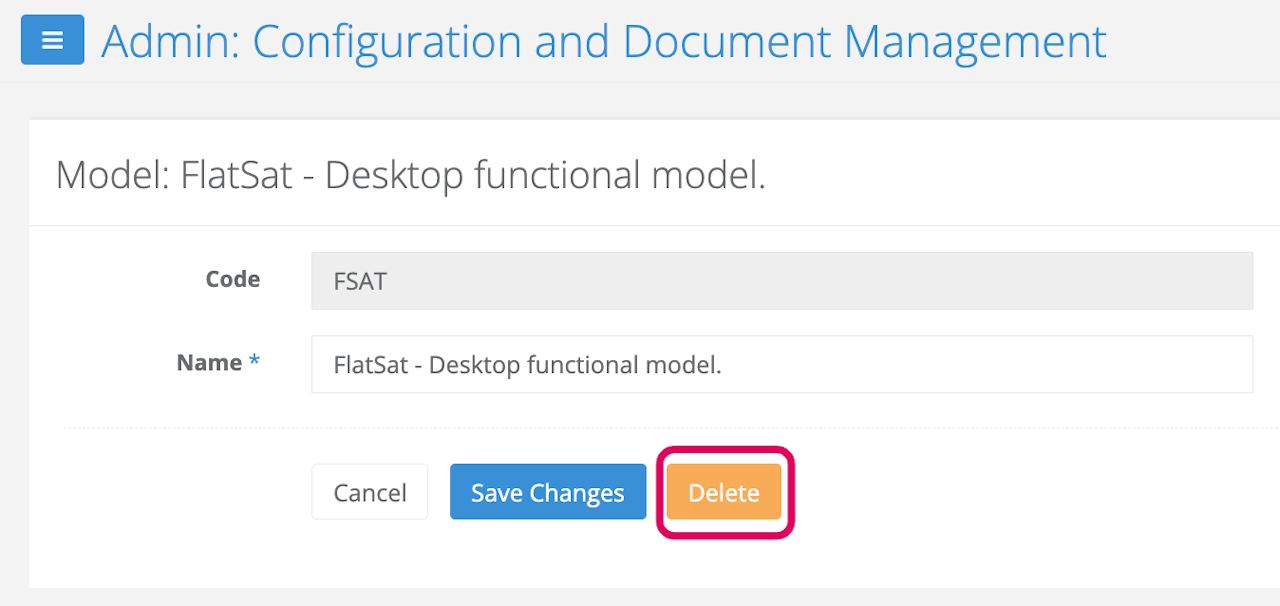
Task: Click the three-bar icon in the blue square
Action: point(52,40)
